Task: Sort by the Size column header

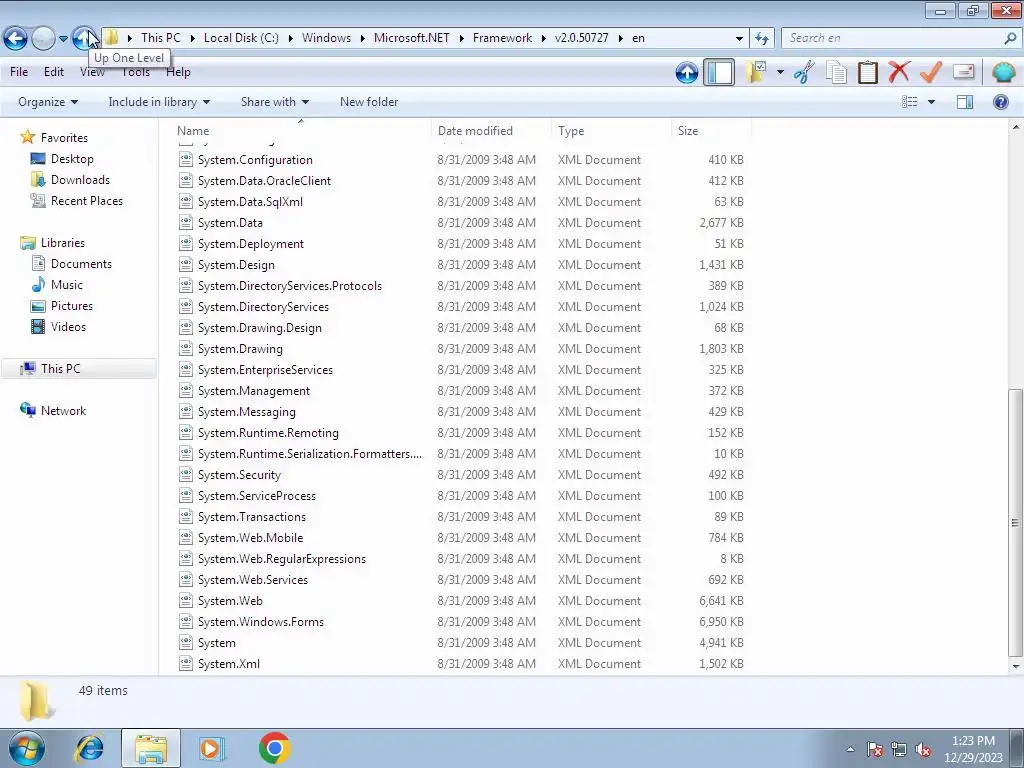Action: pos(711,131)
